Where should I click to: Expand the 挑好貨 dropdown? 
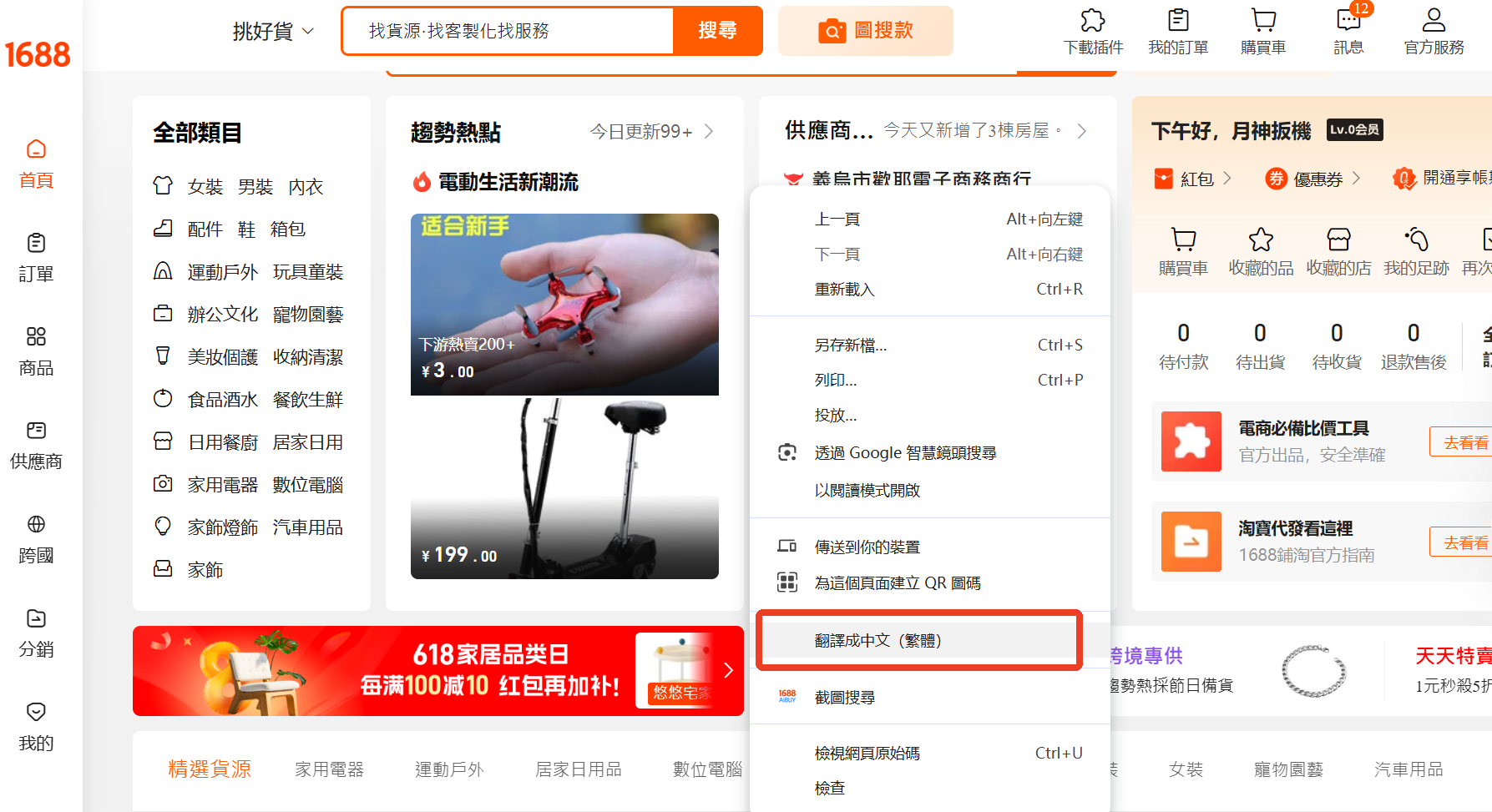pos(273,32)
